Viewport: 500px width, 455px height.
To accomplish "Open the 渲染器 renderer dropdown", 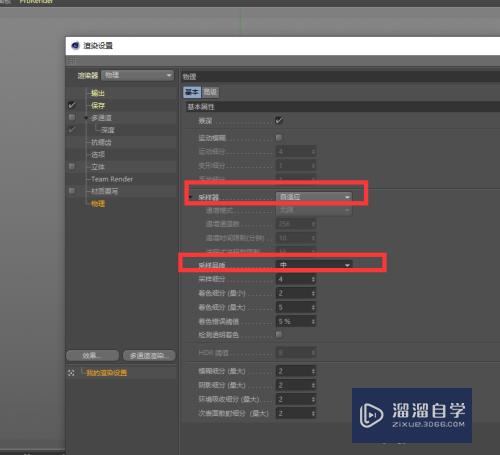I will coord(138,75).
